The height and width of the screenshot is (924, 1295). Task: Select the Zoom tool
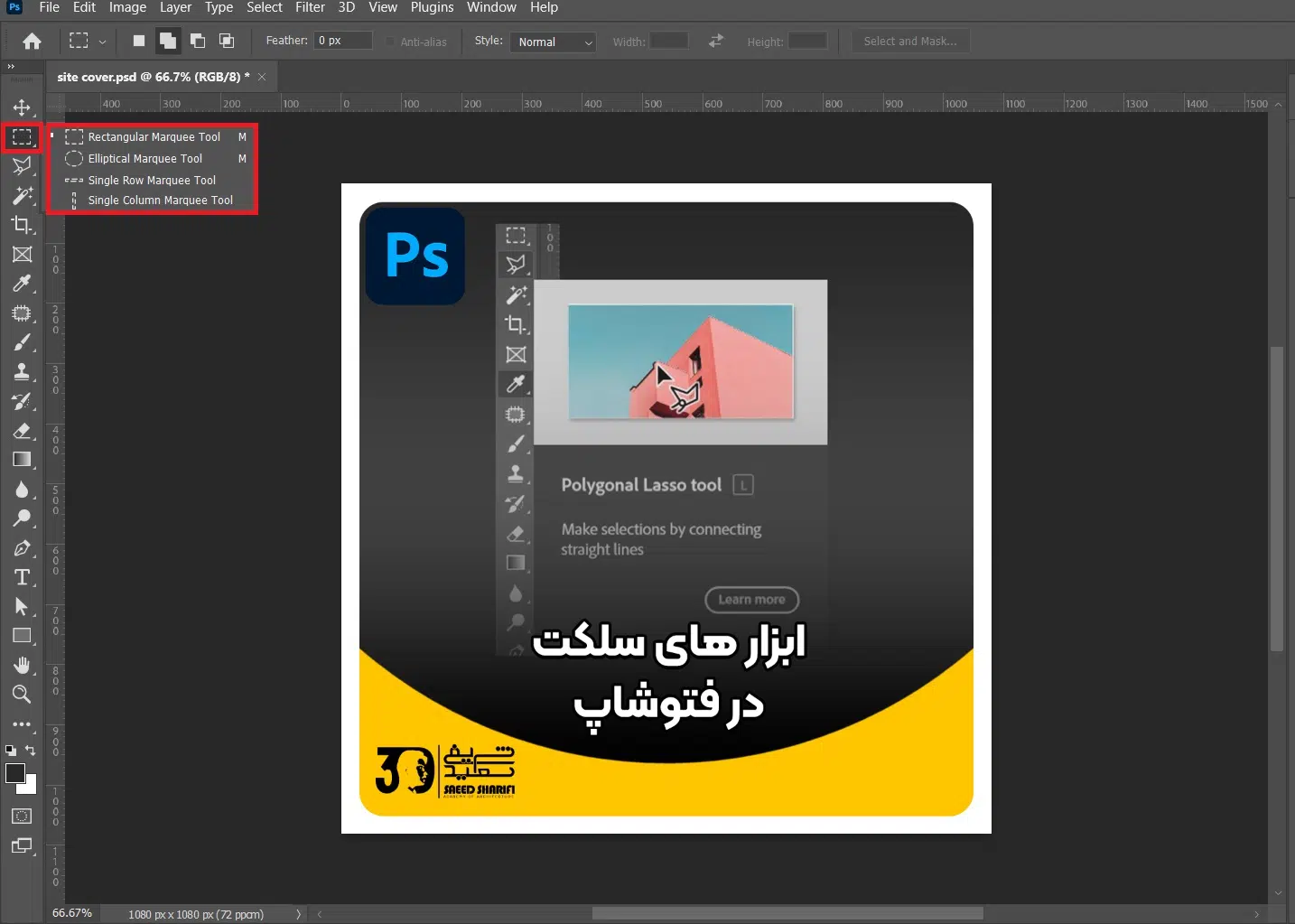pos(22,695)
